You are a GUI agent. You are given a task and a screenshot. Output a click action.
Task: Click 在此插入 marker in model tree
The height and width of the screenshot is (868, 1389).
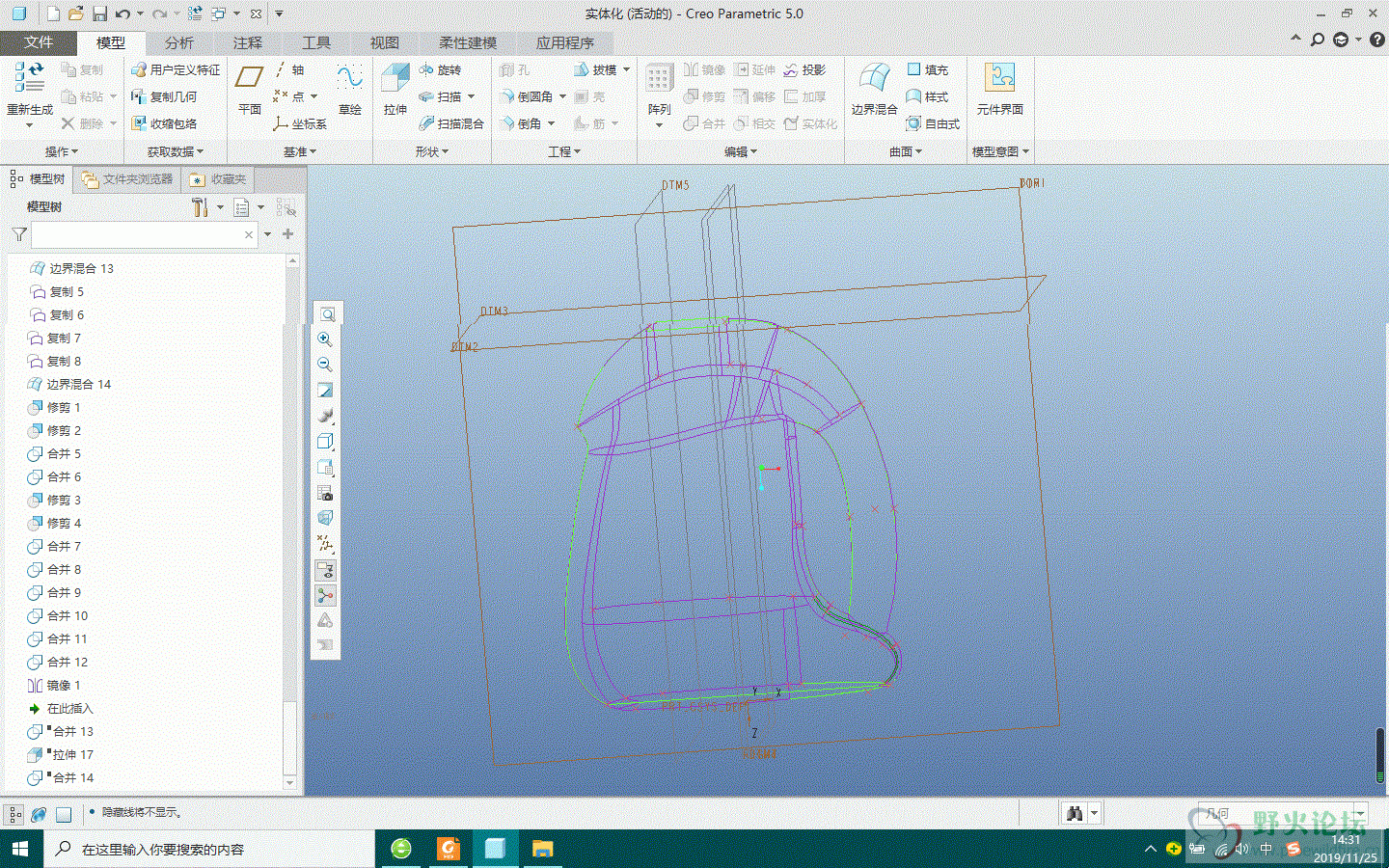pyautogui.click(x=61, y=708)
